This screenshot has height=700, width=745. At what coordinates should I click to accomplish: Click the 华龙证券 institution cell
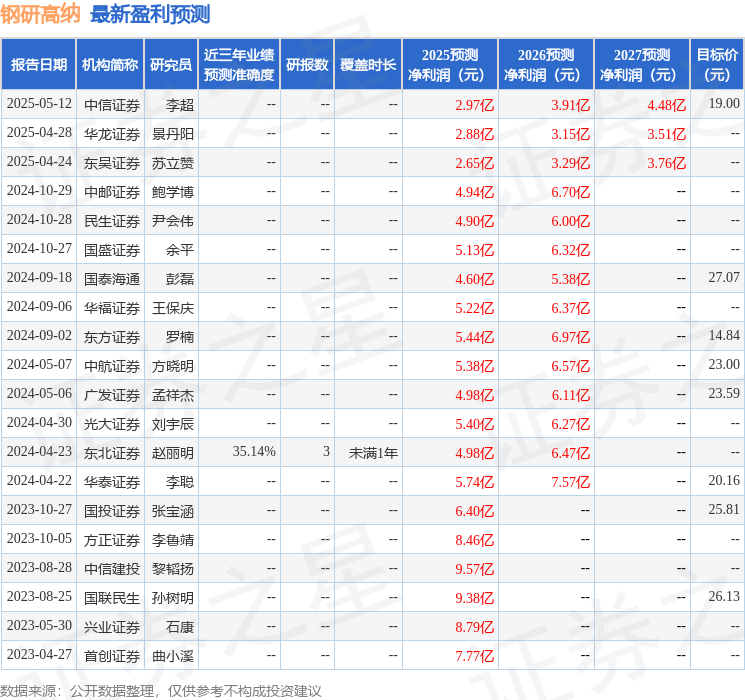[112, 134]
